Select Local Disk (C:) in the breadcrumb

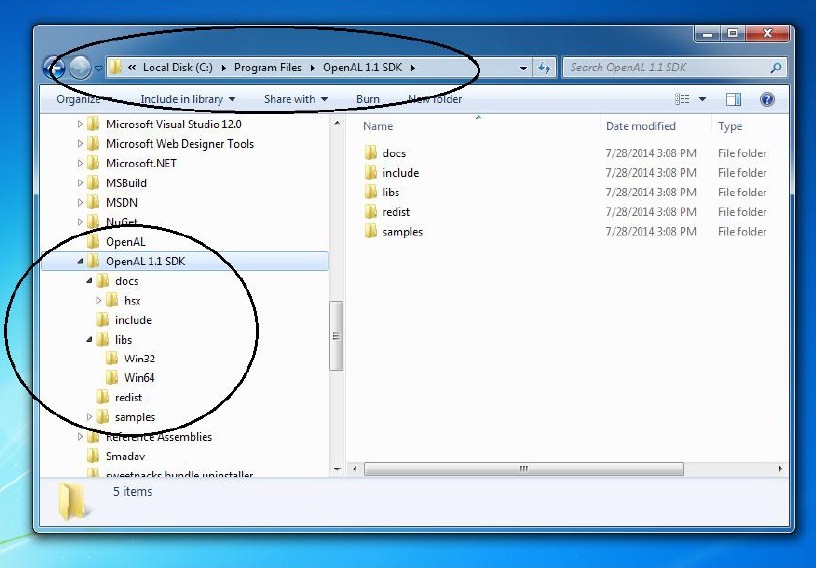(x=177, y=67)
